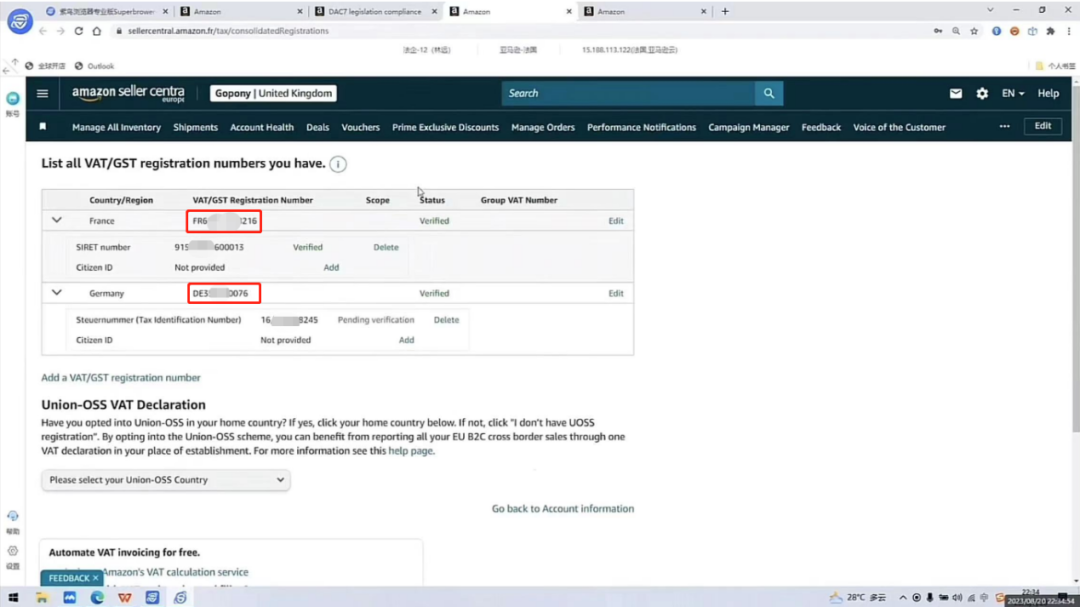The image size is (1080, 607).
Task: Close the FEEDBACK widget with its X
Action: (96, 578)
